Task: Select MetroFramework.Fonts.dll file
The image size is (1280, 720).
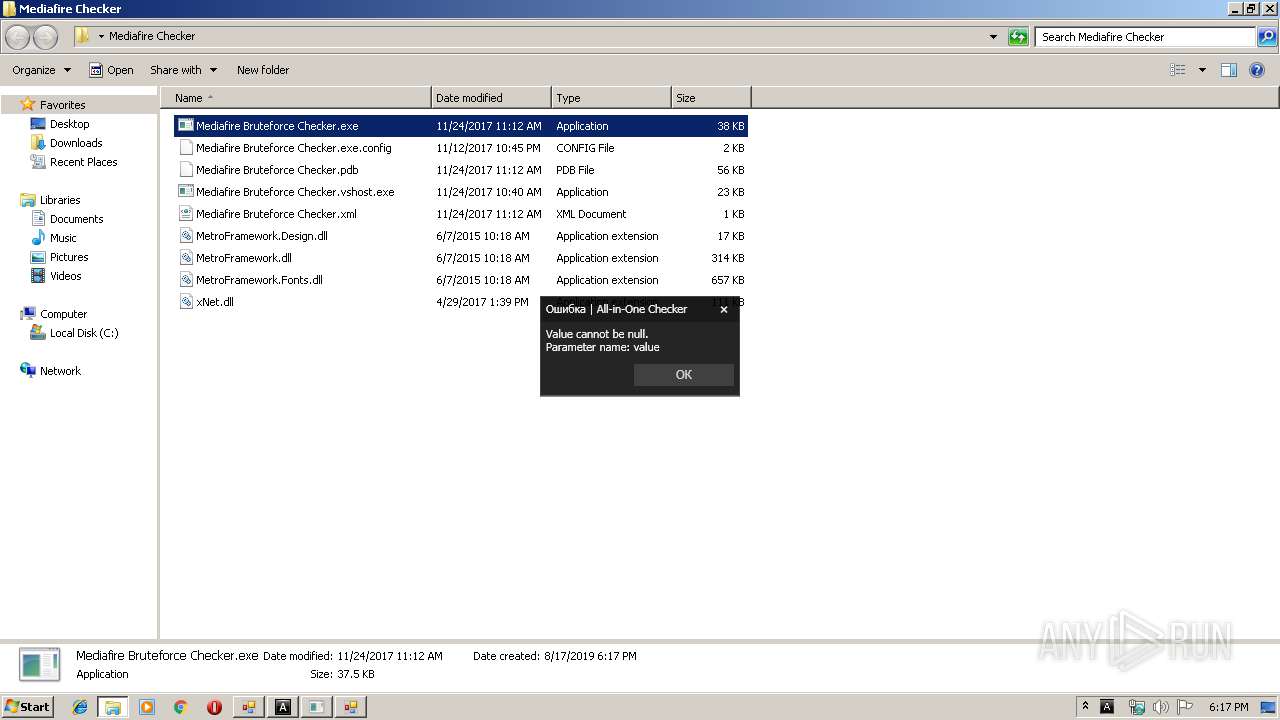Action: (461, 280)
